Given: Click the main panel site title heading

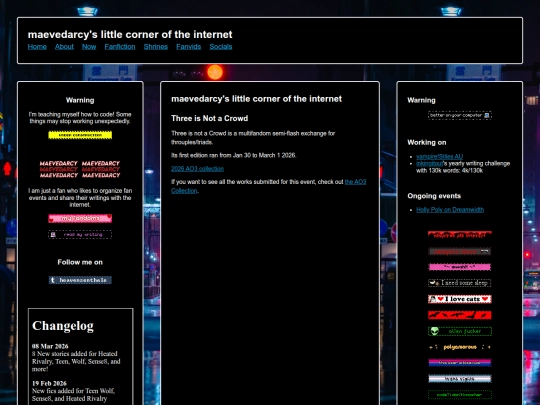Looking at the screenshot, I should pyautogui.click(x=256, y=99).
